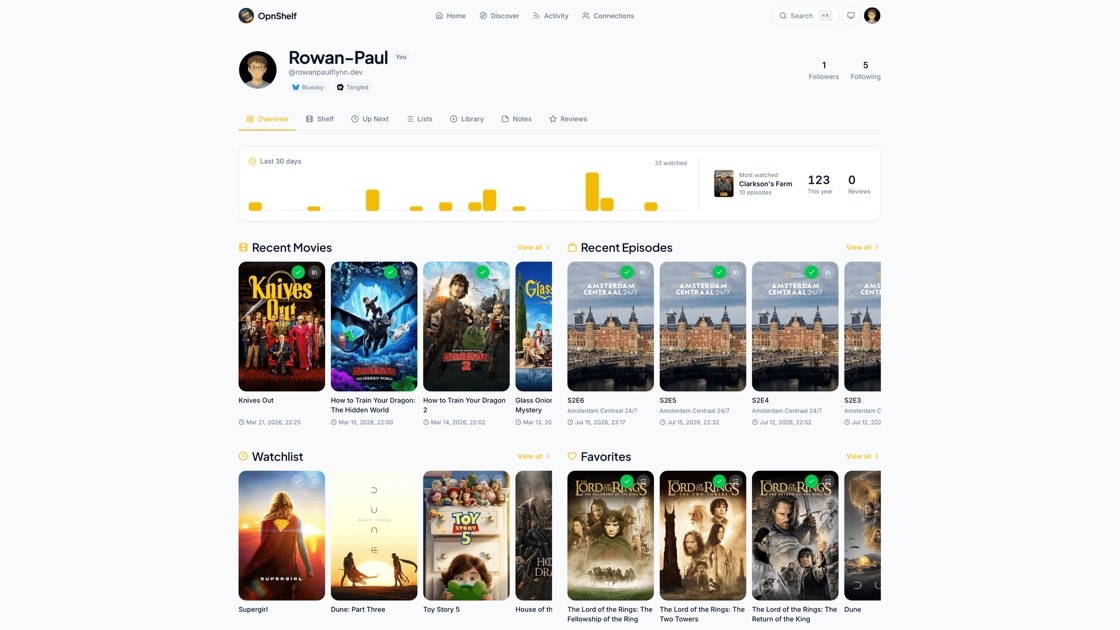Open Discover in top navigation
The height and width of the screenshot is (630, 1120).
[499, 16]
